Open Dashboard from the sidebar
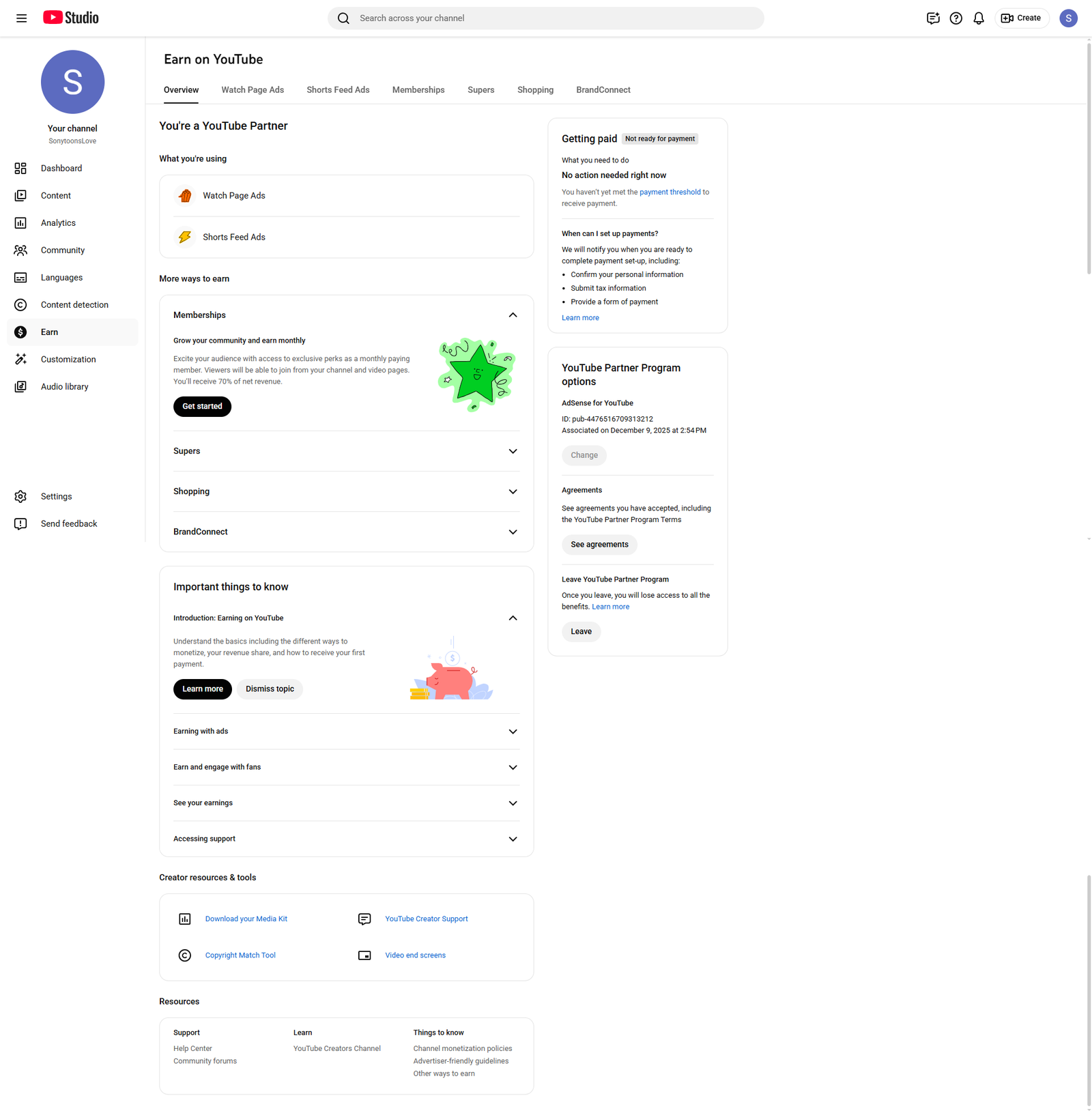1092x1113 pixels. pos(61,169)
